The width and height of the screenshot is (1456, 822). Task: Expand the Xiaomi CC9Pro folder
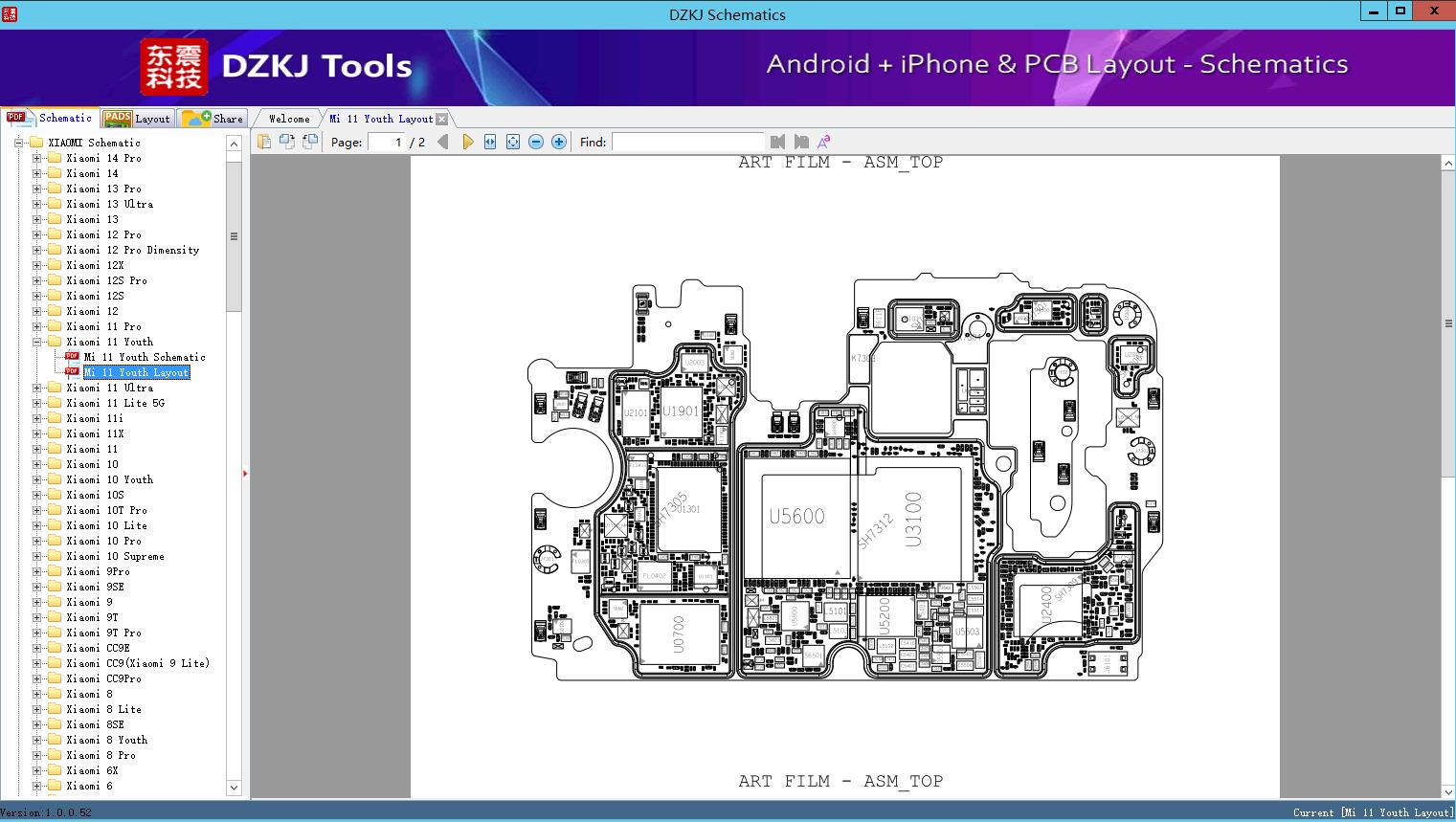tap(36, 678)
